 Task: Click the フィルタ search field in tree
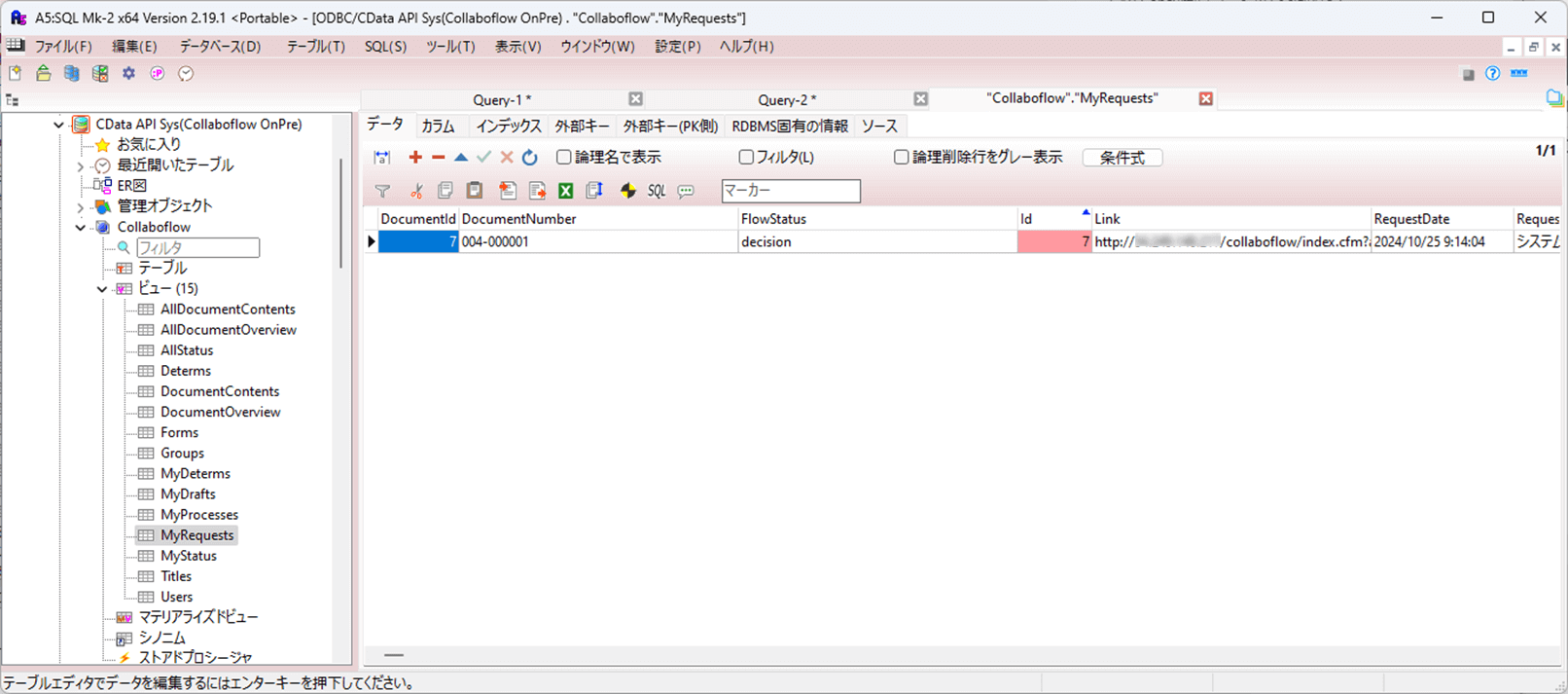[x=197, y=248]
